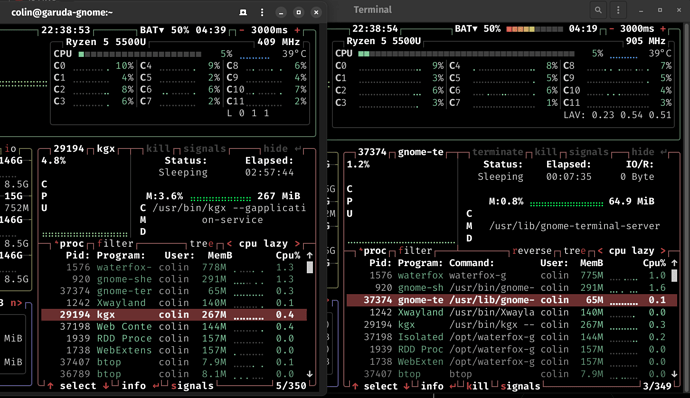This screenshot has width=690, height=398.
Task: Click kill in Terminal proc footer
Action: 477,387
